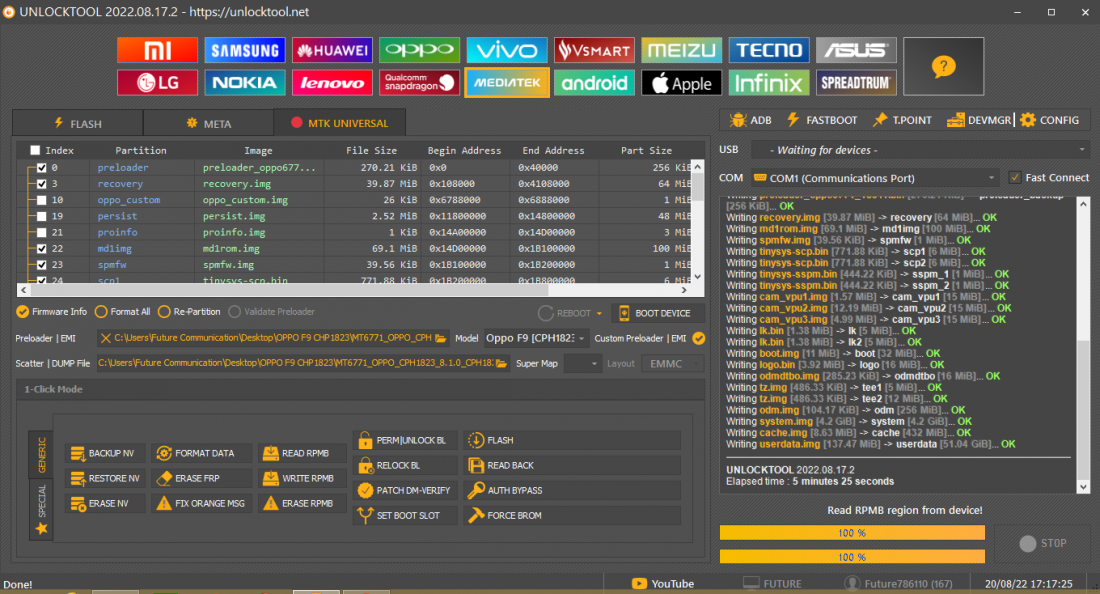Open the Android brand section

click(594, 83)
